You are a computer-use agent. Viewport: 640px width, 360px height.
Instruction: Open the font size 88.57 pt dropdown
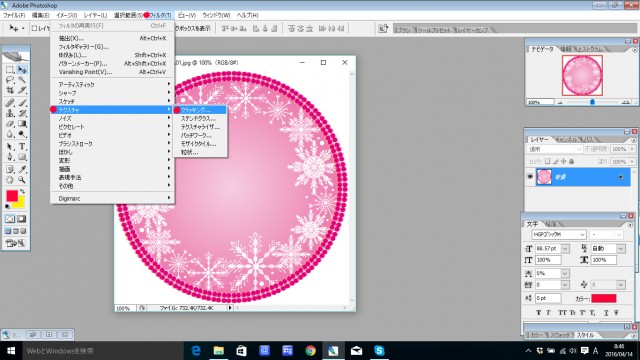(x=565, y=248)
